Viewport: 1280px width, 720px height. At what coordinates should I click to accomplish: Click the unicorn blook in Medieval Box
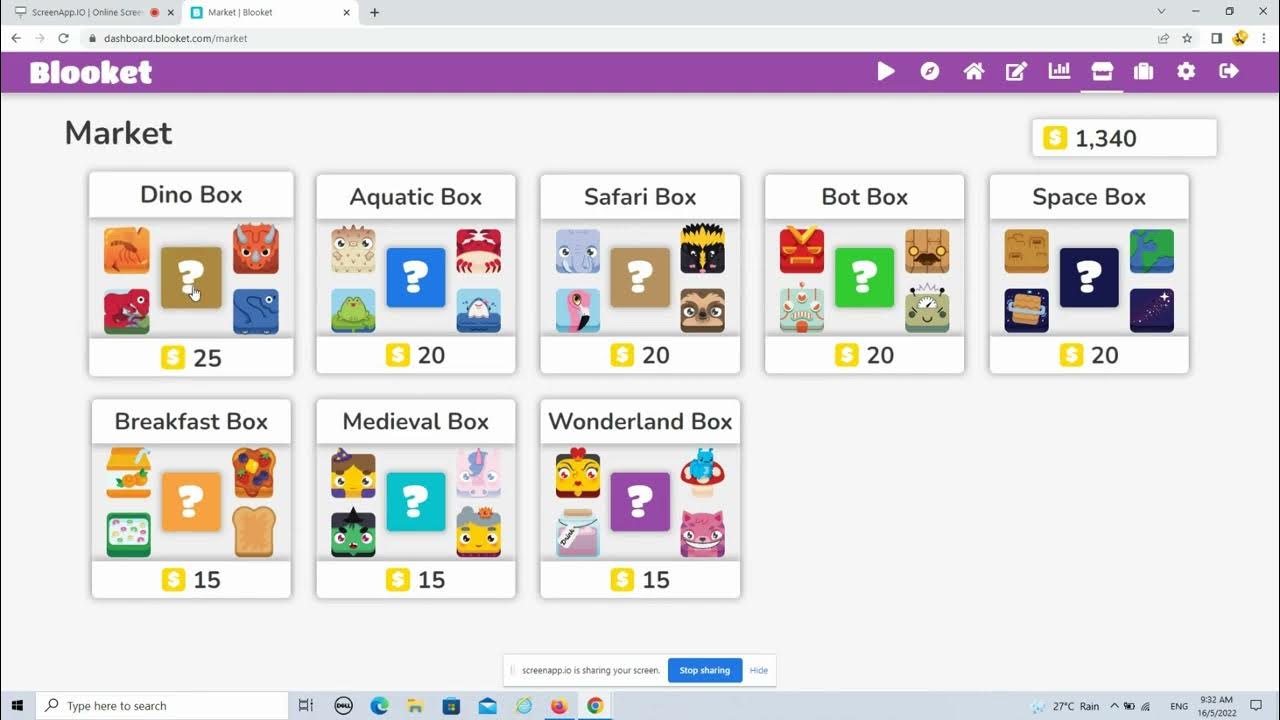479,474
